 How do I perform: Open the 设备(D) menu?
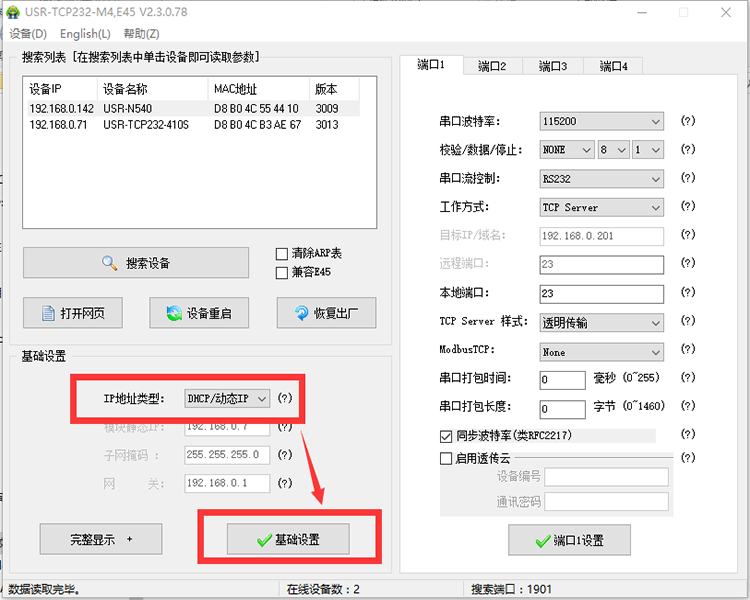(27, 34)
